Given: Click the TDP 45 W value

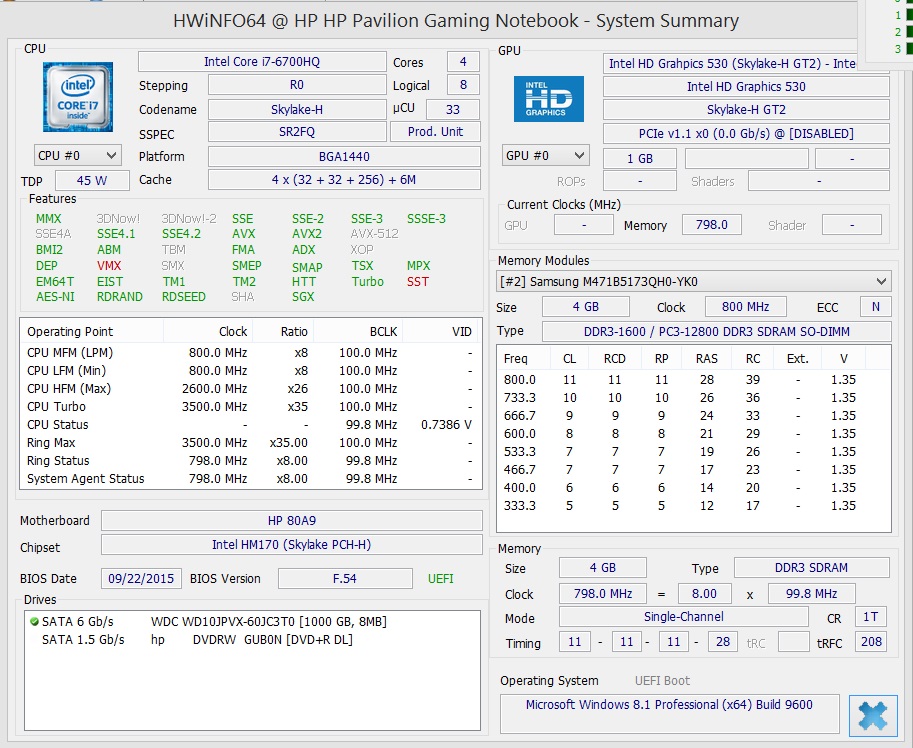Looking at the screenshot, I should pos(92,180).
